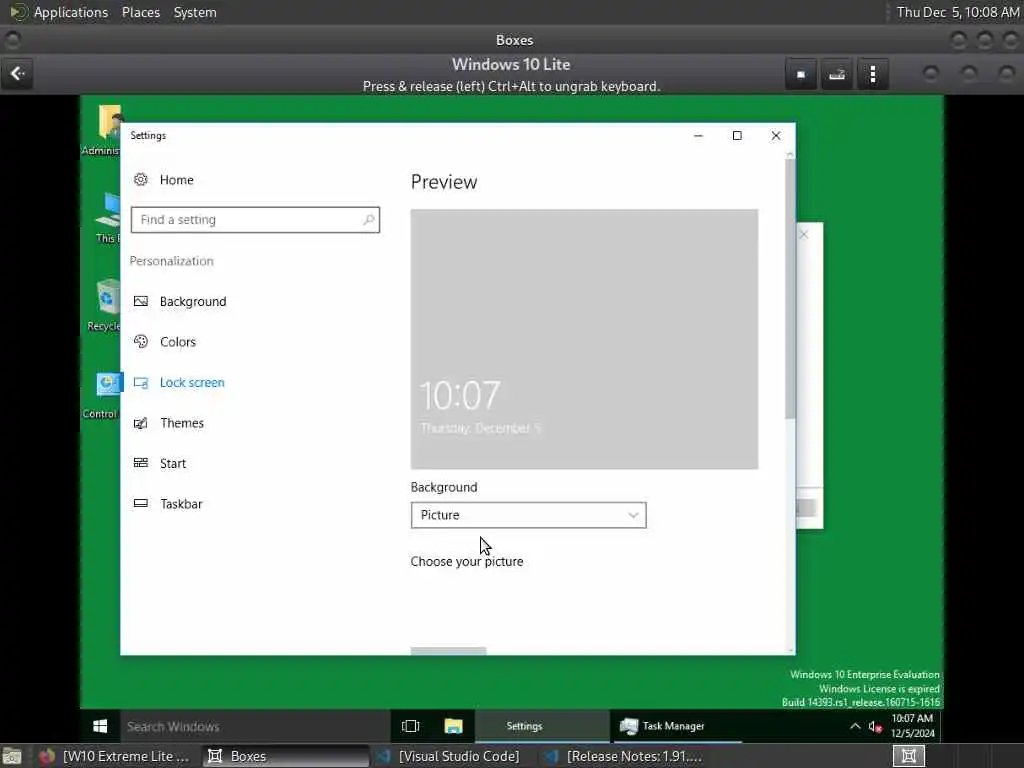
Task: Select the Control Panel desktop icon
Action: [x=103, y=394]
